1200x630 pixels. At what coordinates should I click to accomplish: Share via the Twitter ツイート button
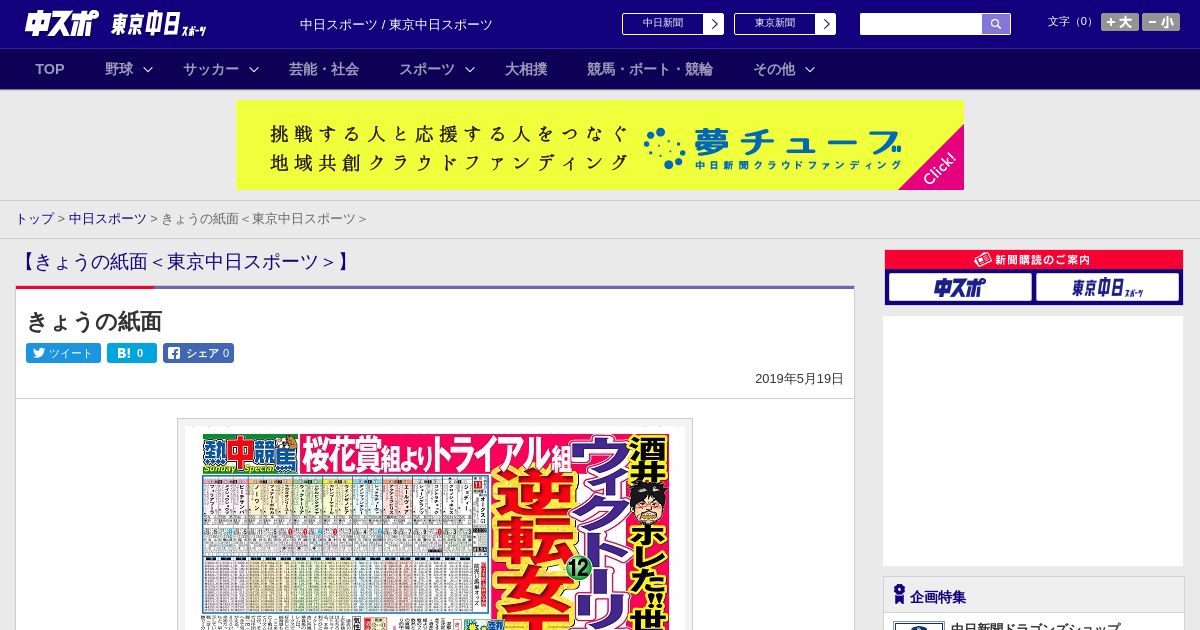63,353
